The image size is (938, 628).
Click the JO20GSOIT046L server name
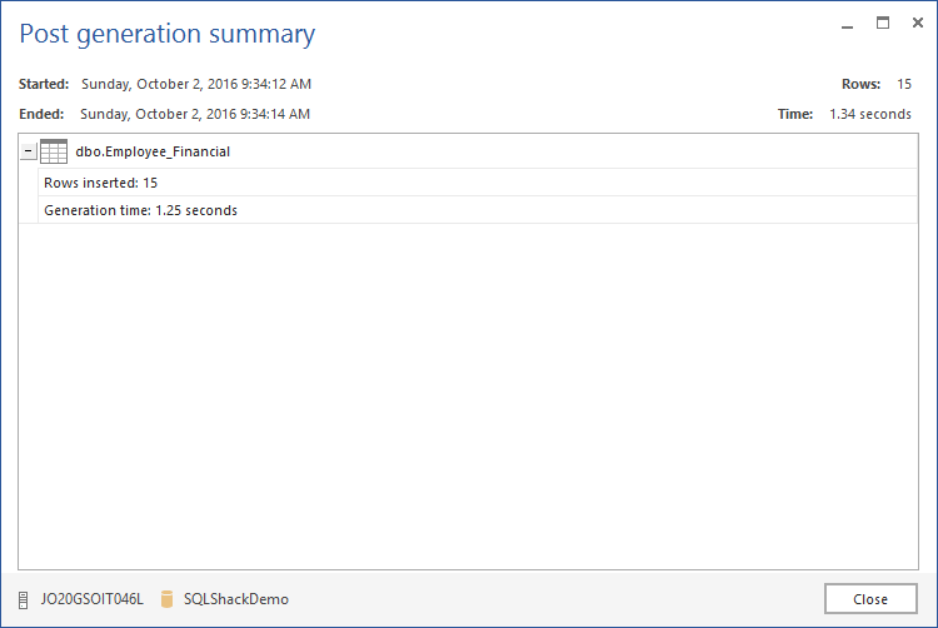tap(92, 600)
